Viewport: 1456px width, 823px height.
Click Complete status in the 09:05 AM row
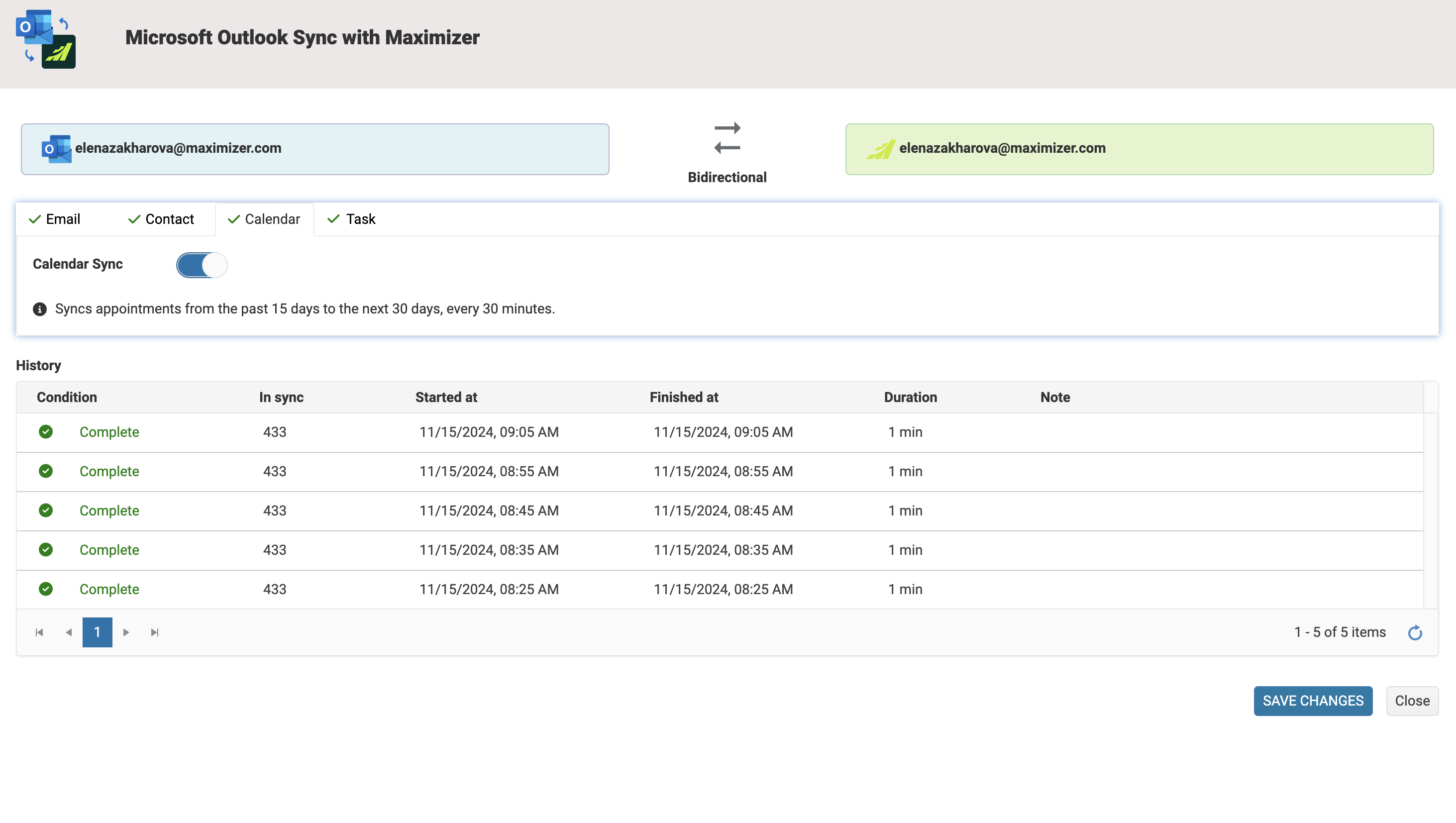click(x=109, y=432)
